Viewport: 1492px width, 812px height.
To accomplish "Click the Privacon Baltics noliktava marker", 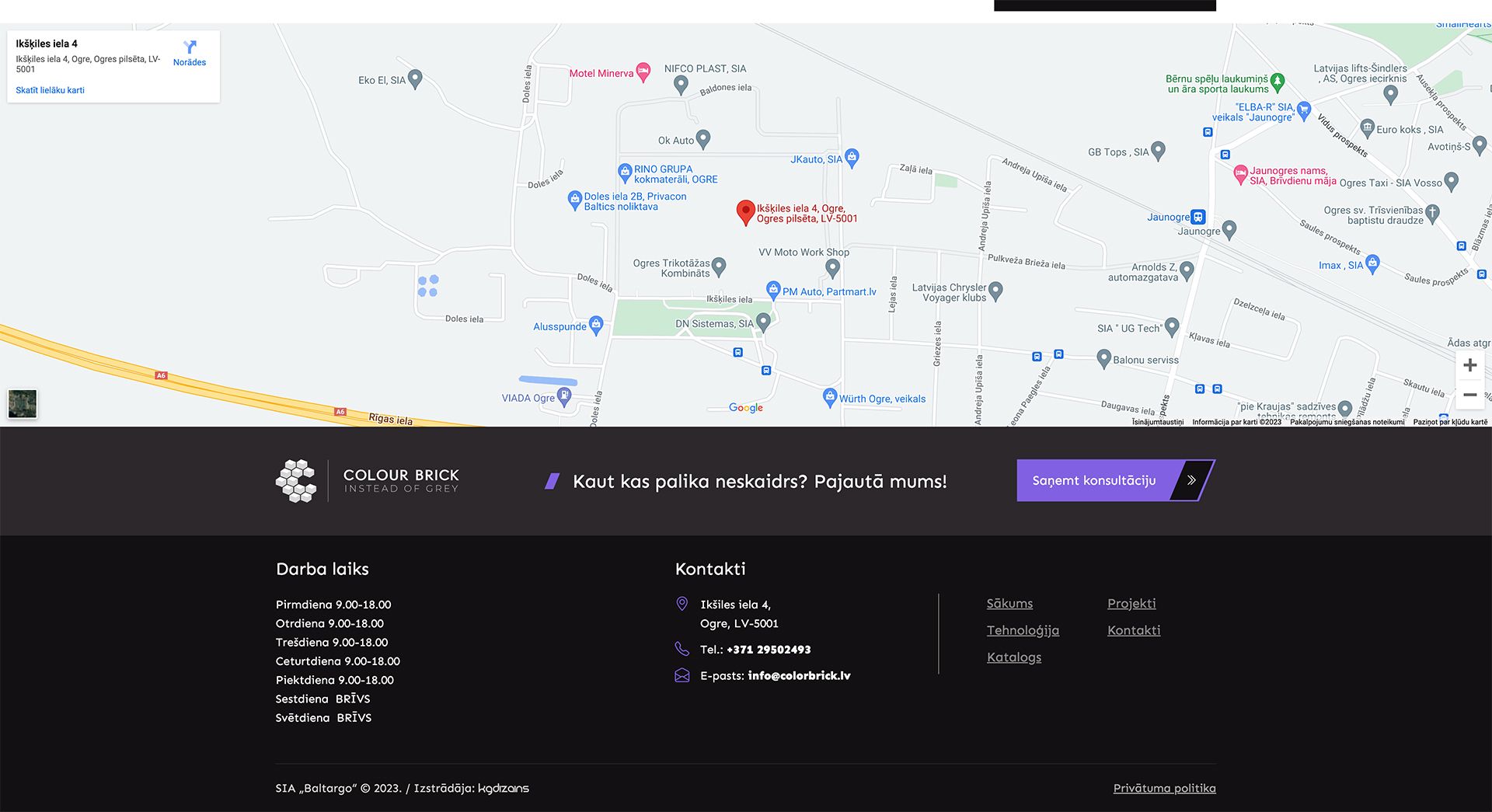I will [575, 200].
